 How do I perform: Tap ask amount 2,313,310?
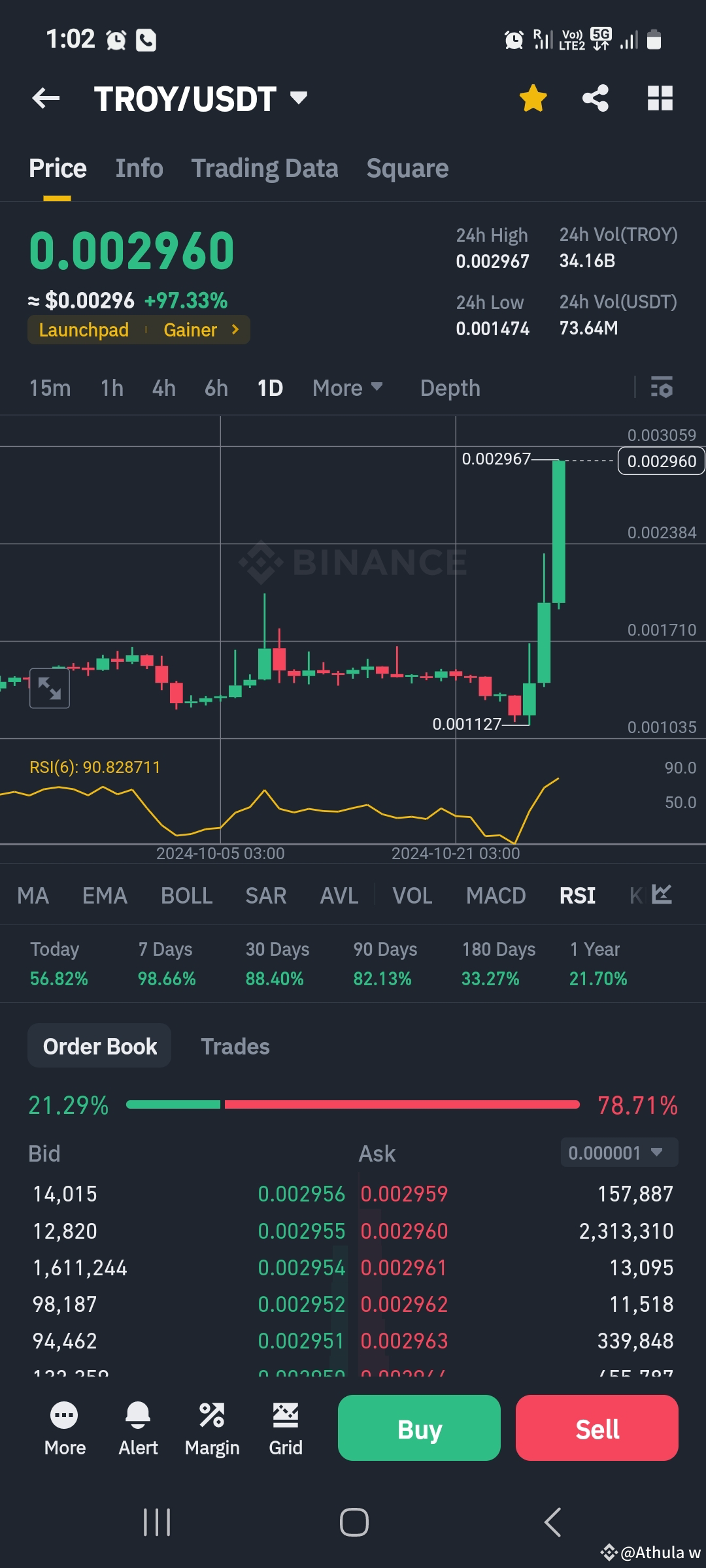pyautogui.click(x=626, y=1232)
